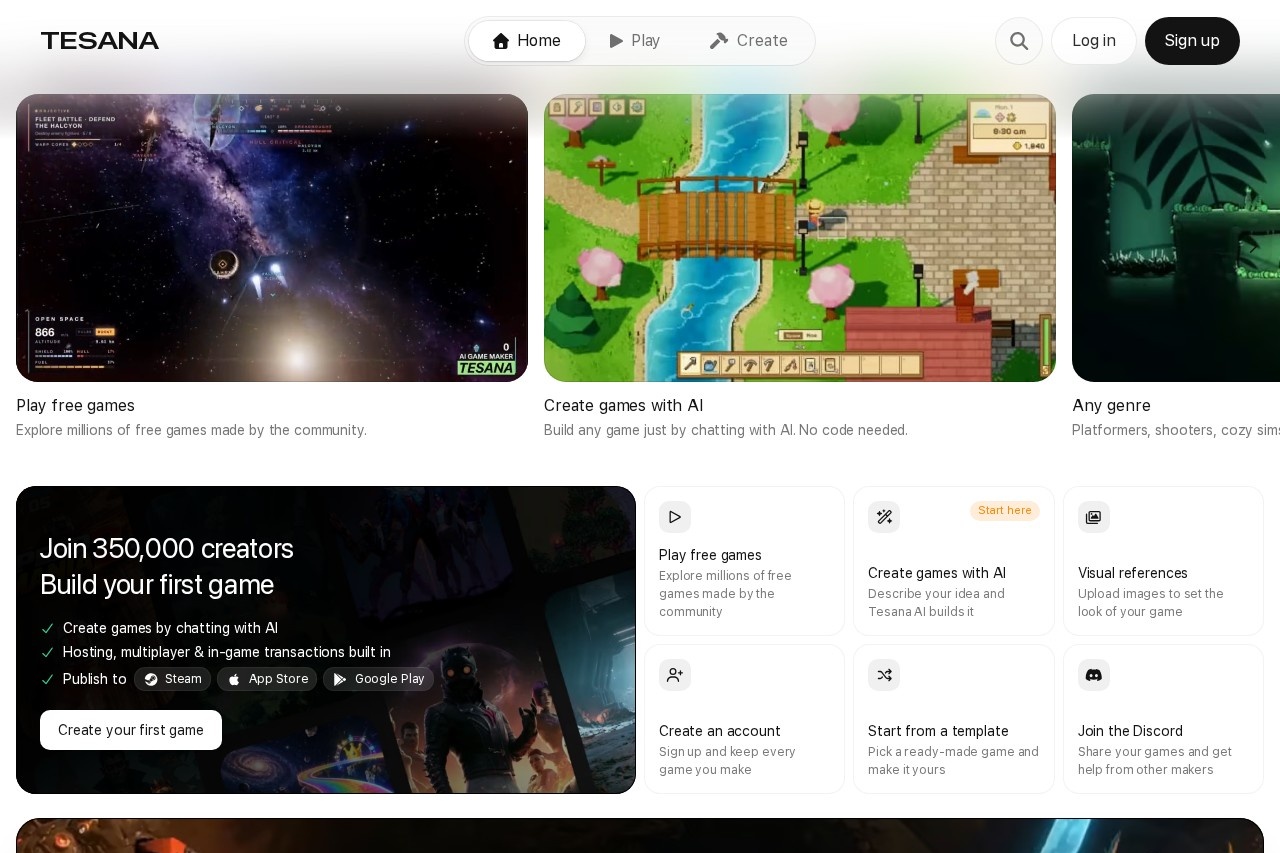Click the Log in button

coord(1094,41)
